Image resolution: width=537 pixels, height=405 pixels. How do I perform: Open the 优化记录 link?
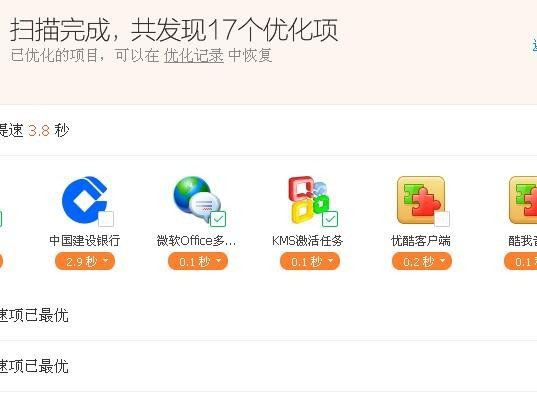(194, 55)
